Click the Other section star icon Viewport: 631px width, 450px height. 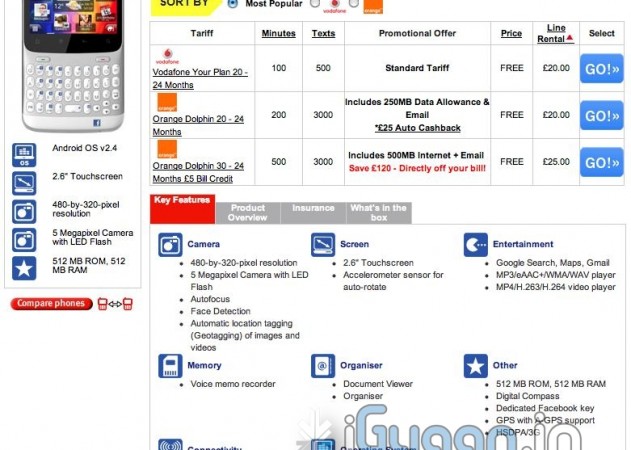[x=475, y=366]
